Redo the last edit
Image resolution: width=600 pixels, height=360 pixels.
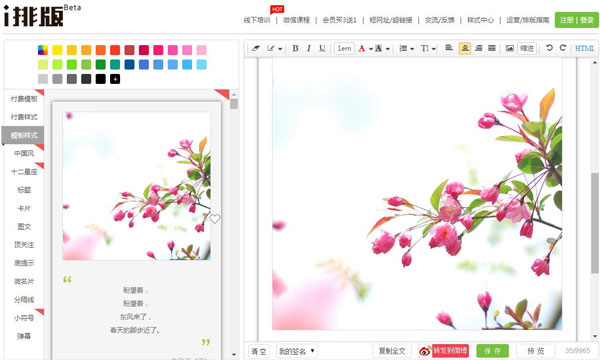click(x=562, y=48)
